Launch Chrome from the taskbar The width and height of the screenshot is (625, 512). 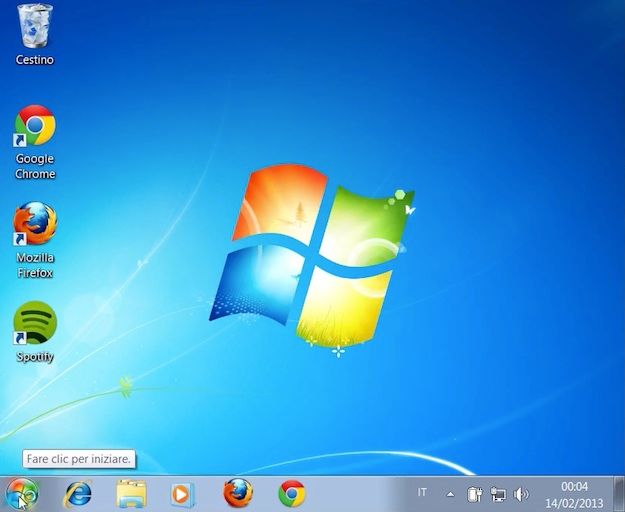(292, 494)
